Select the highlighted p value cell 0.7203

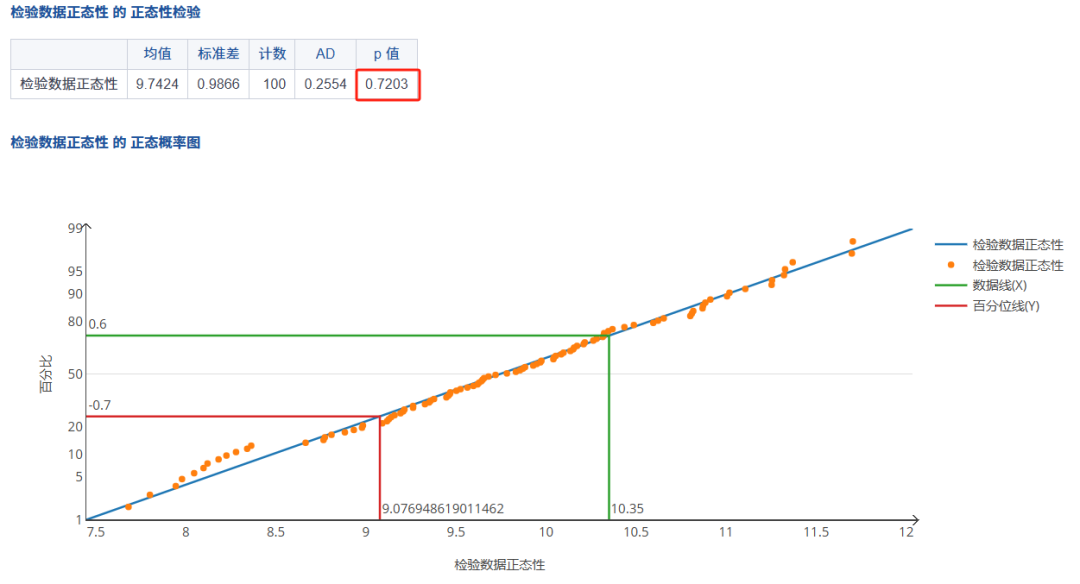tap(386, 84)
